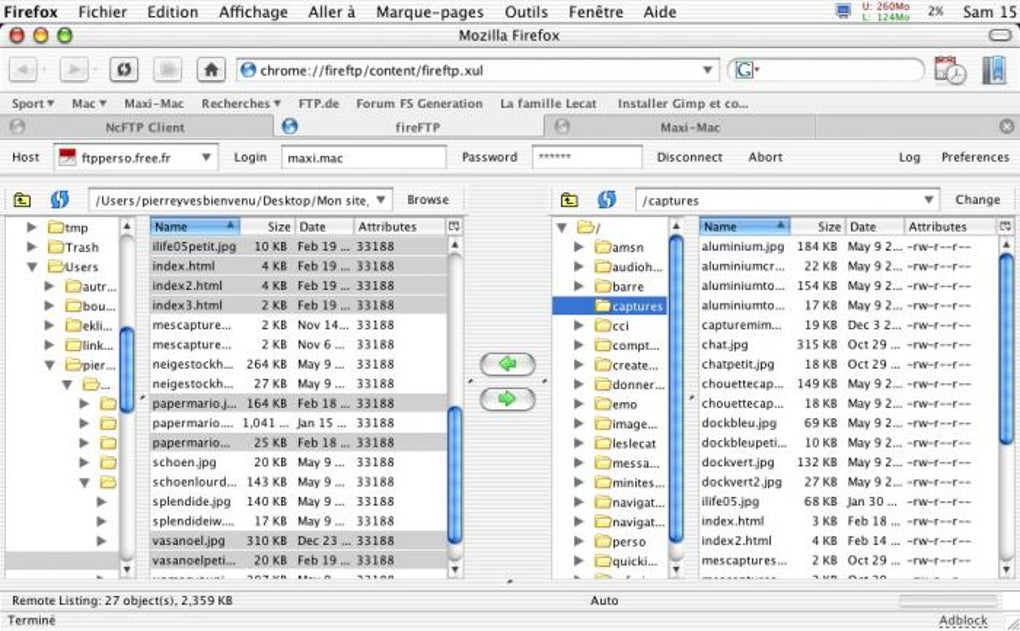Viewport: 1020px width, 631px height.
Task: Open the Sport bookmarks folder
Action: pos(33,103)
